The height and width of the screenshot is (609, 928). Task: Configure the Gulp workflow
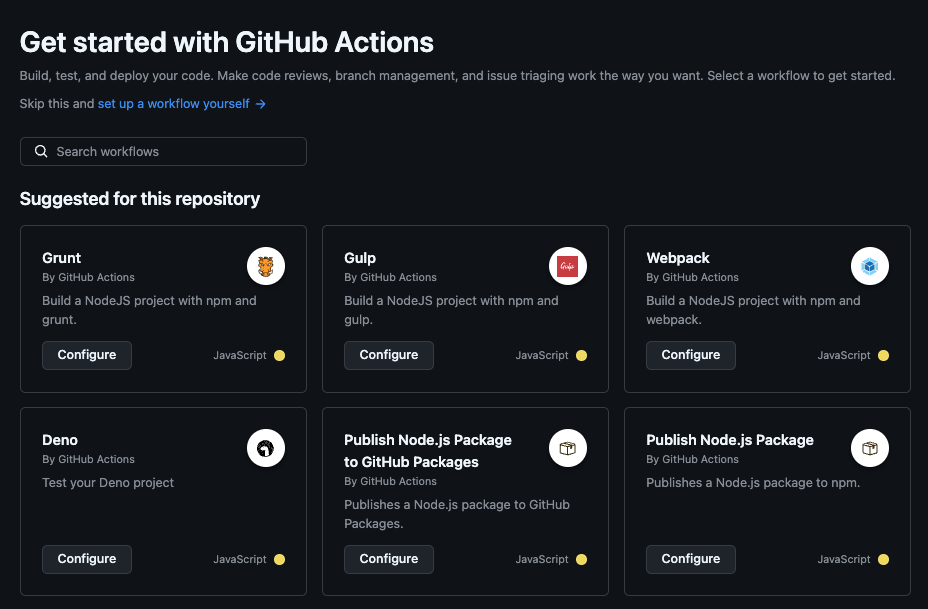(x=389, y=355)
